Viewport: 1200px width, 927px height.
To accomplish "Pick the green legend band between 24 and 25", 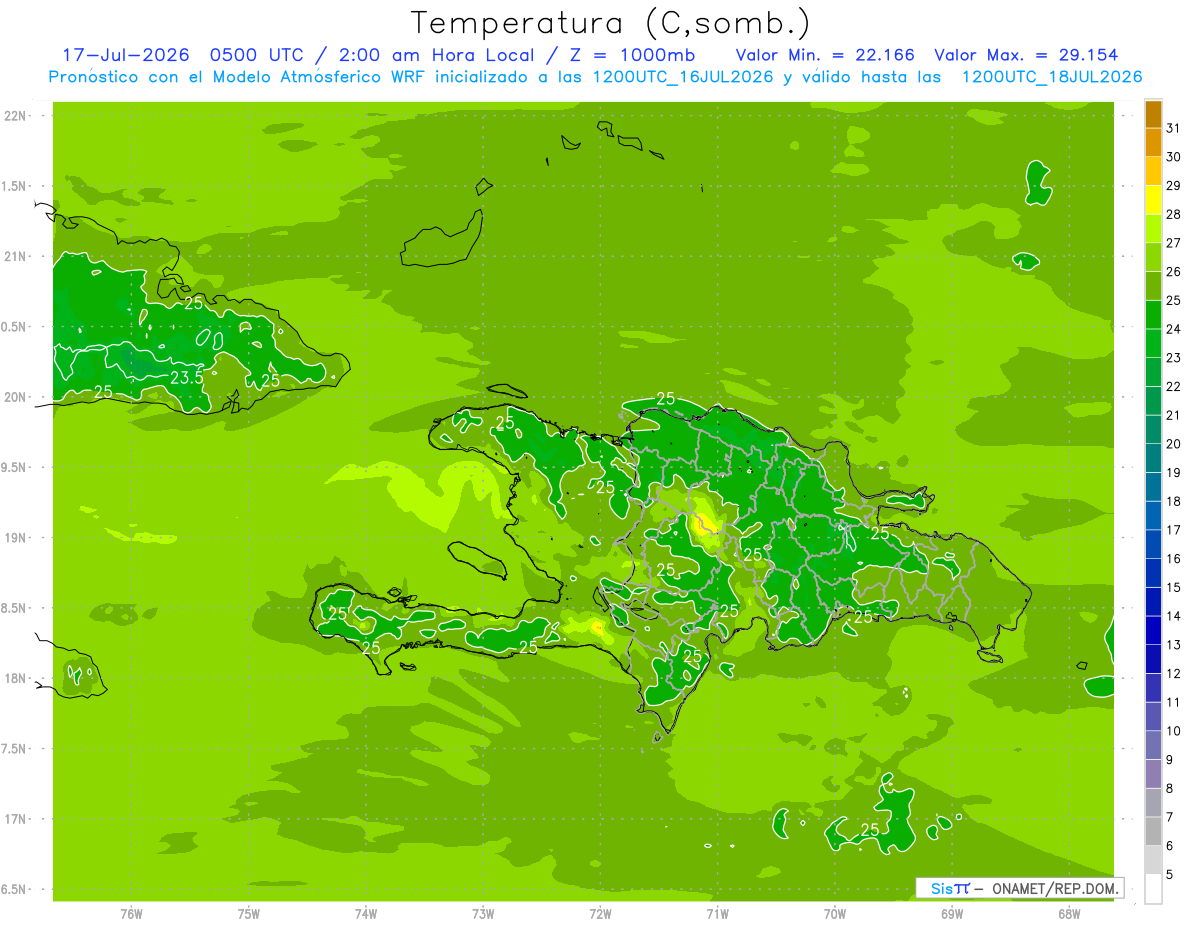I will click(x=1153, y=315).
